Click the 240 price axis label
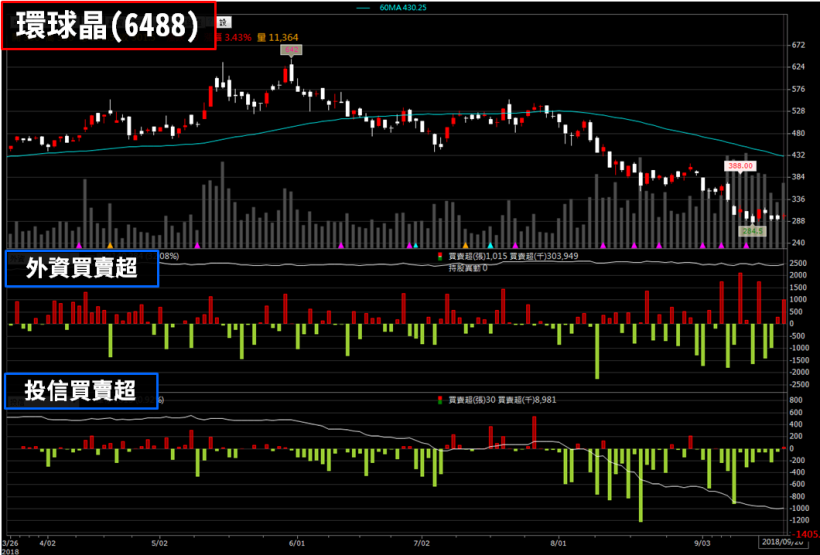The height and width of the screenshot is (555, 820). pos(798,243)
